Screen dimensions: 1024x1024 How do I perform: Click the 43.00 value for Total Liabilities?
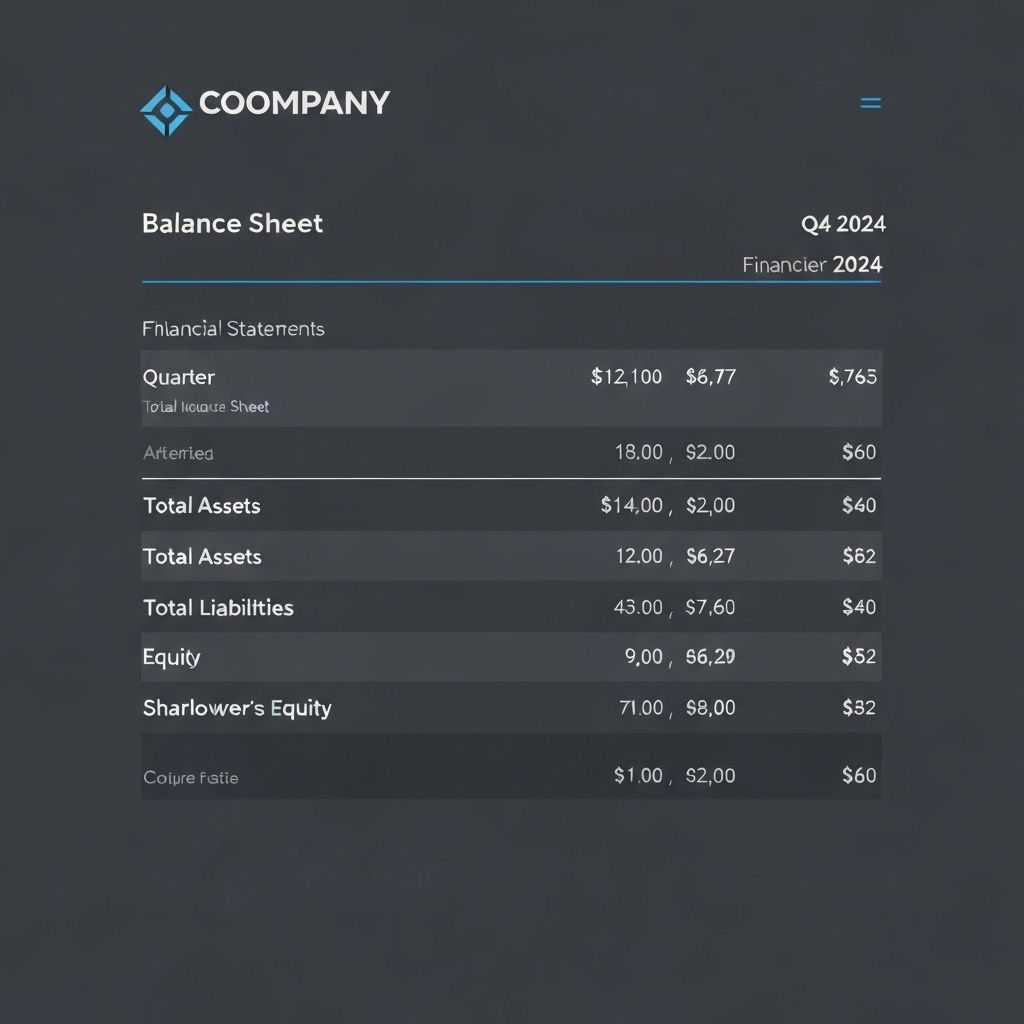[x=638, y=607]
